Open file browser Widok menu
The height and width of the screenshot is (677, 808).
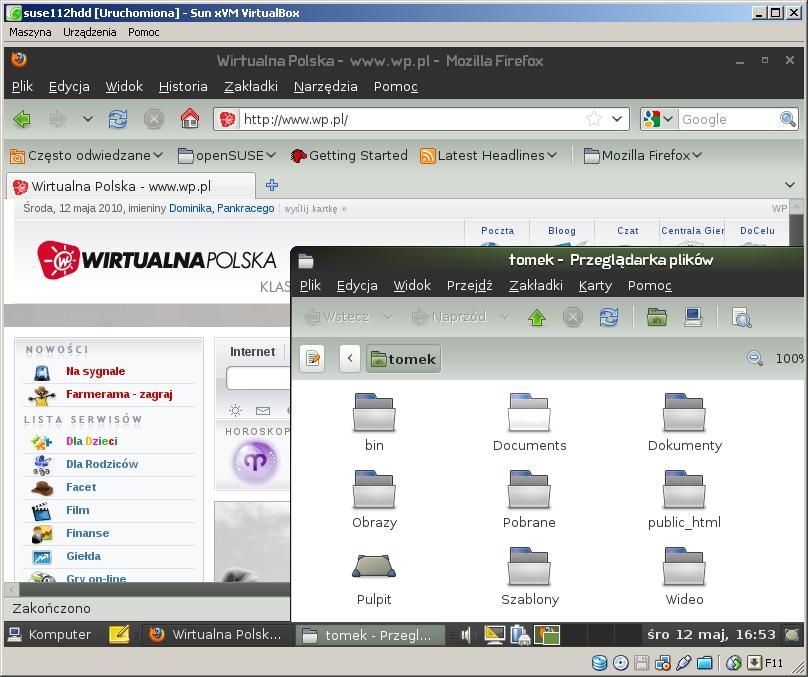[412, 285]
